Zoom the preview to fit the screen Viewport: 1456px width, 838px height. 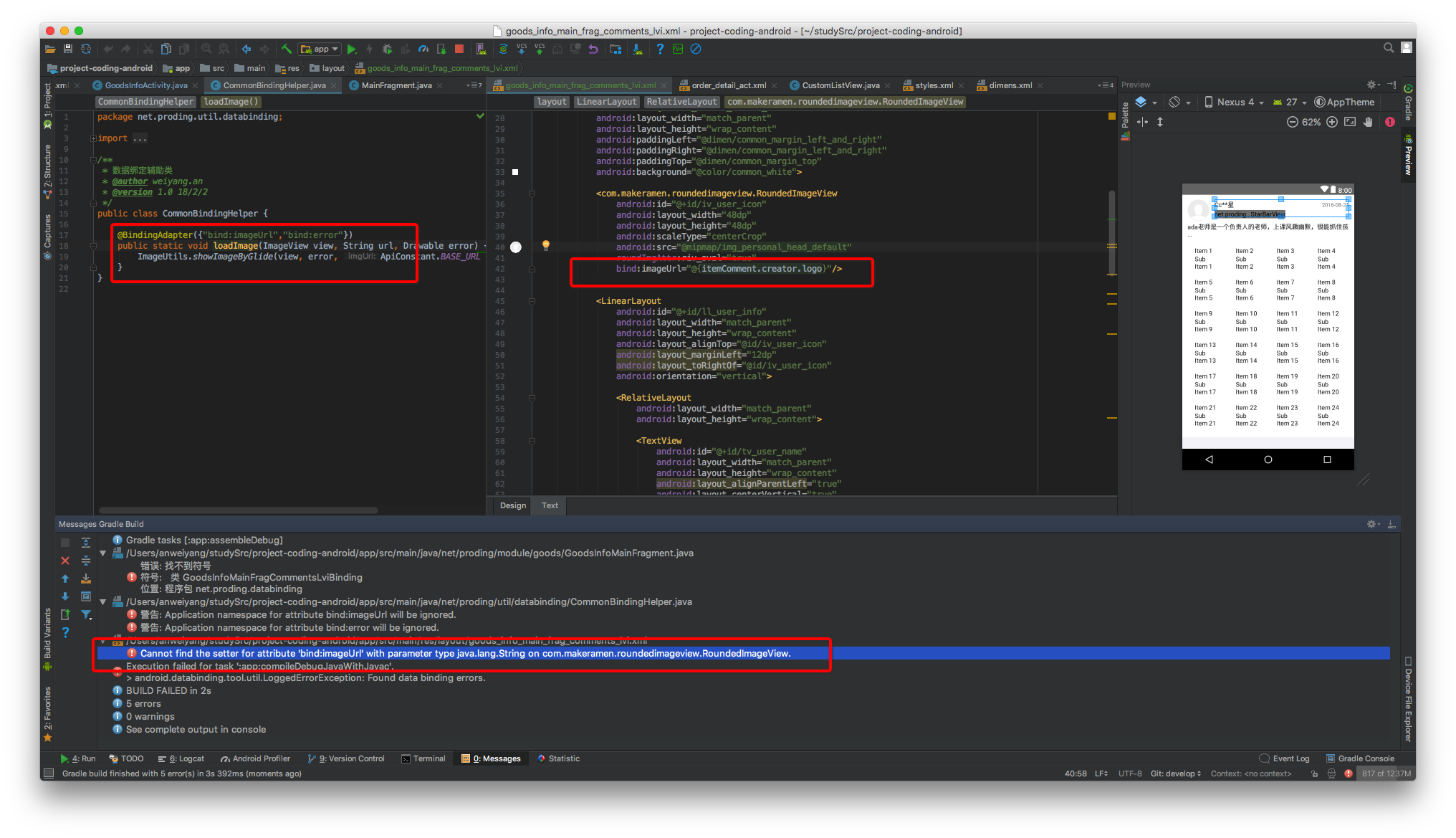click(x=1350, y=122)
